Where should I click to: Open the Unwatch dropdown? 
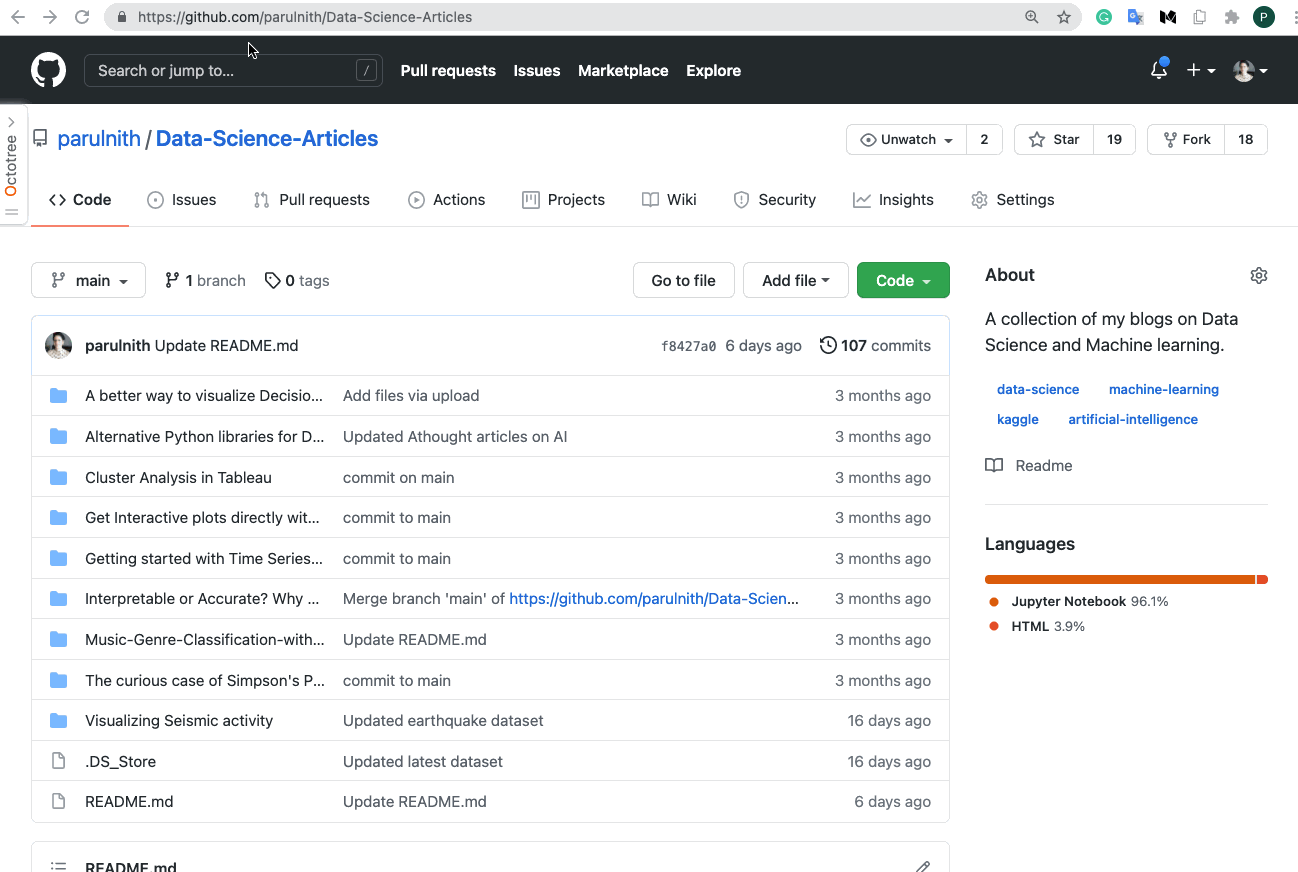pyautogui.click(x=906, y=140)
